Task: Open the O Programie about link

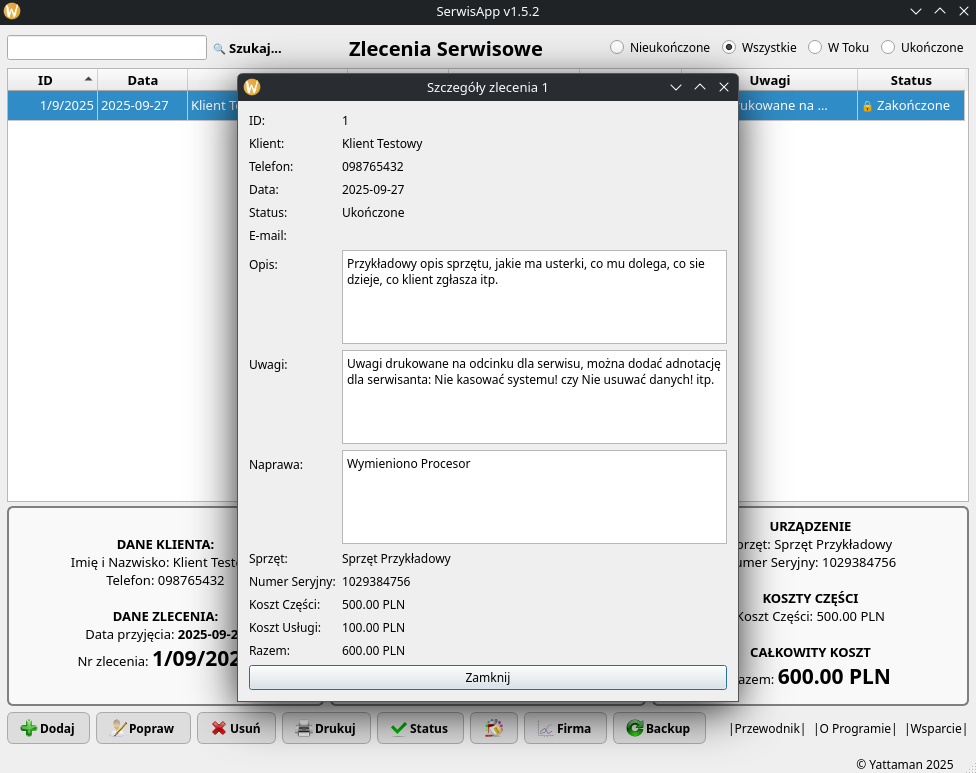Action: point(855,728)
